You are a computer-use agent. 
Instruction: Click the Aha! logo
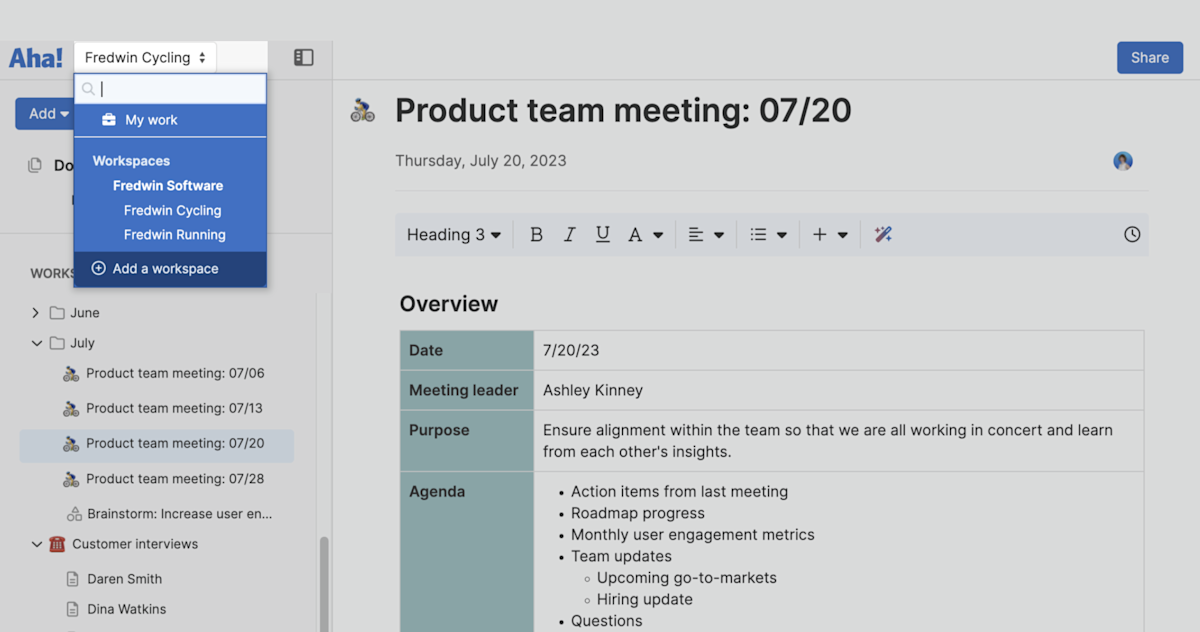[x=34, y=57]
